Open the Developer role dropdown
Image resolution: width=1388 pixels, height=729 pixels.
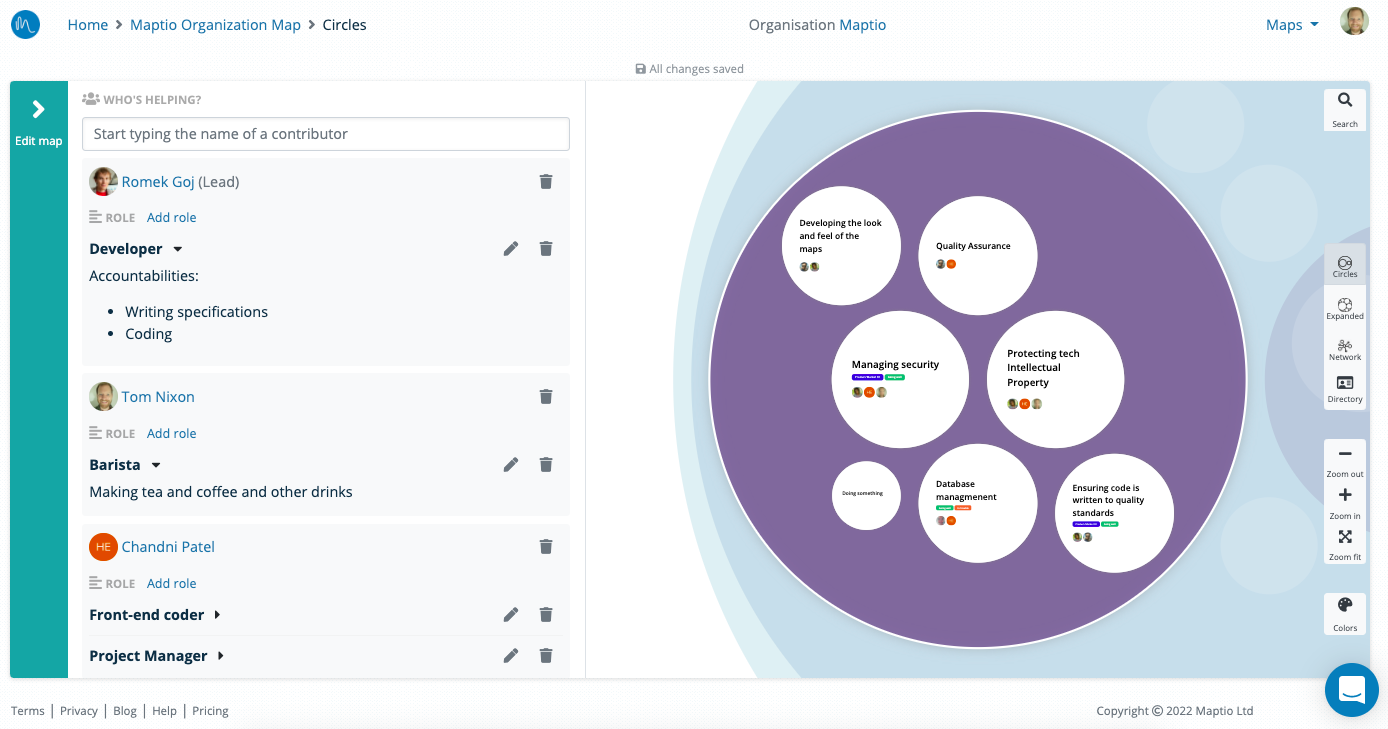pos(177,248)
